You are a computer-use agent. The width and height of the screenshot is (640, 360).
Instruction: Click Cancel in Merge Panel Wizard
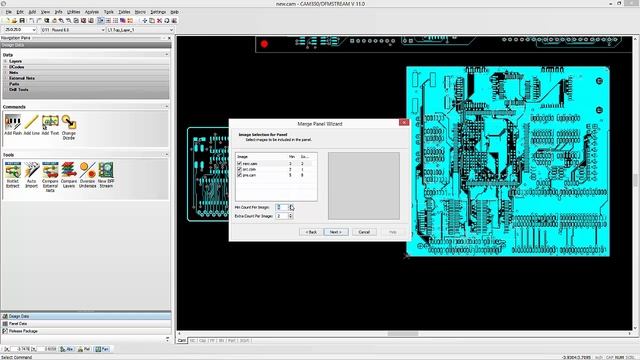364,232
